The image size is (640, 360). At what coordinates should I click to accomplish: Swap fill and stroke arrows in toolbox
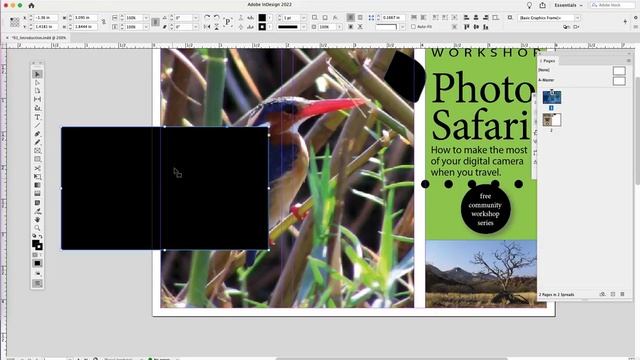(x=40, y=237)
